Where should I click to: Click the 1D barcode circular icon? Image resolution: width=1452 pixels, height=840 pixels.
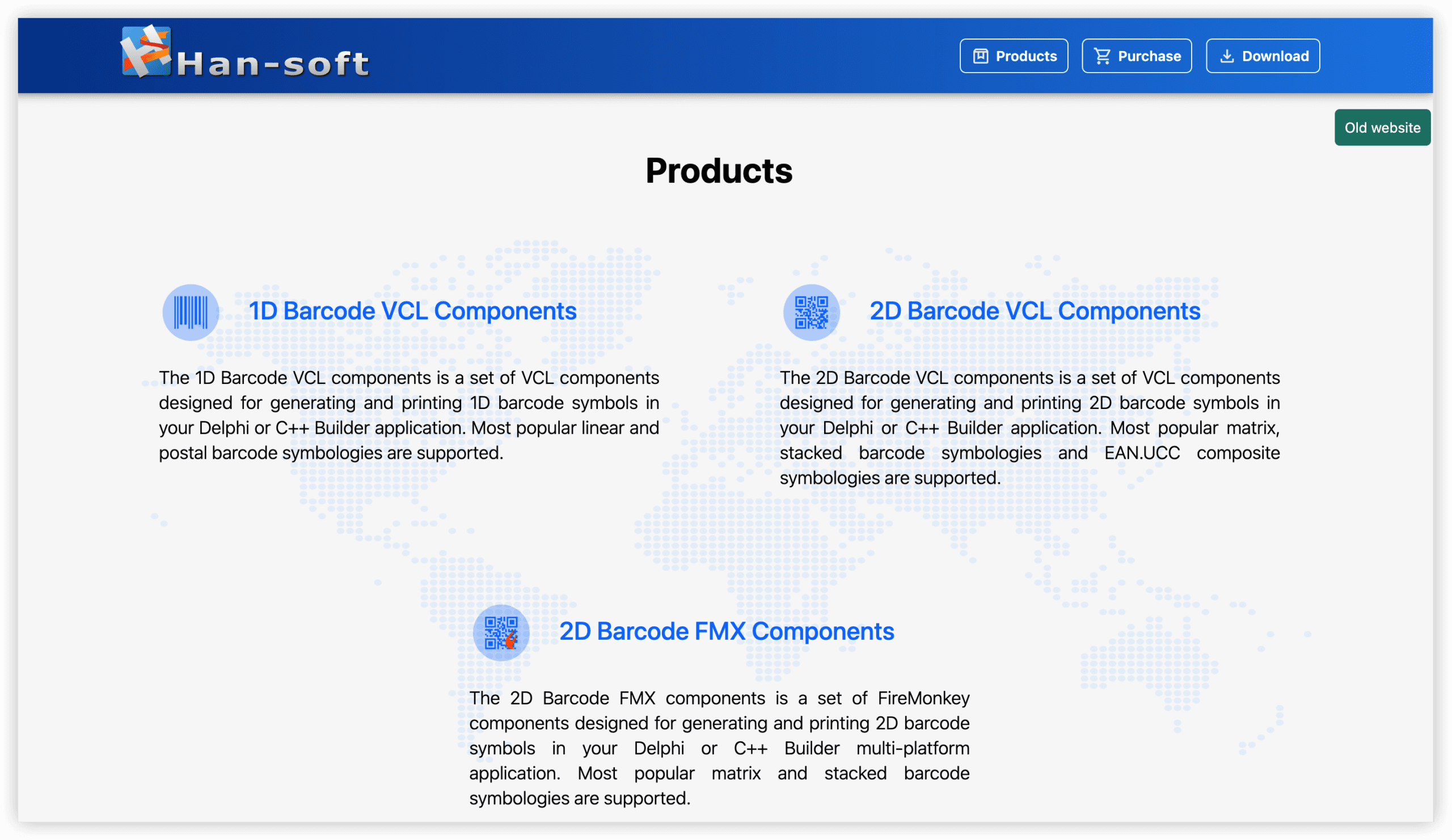click(x=191, y=311)
